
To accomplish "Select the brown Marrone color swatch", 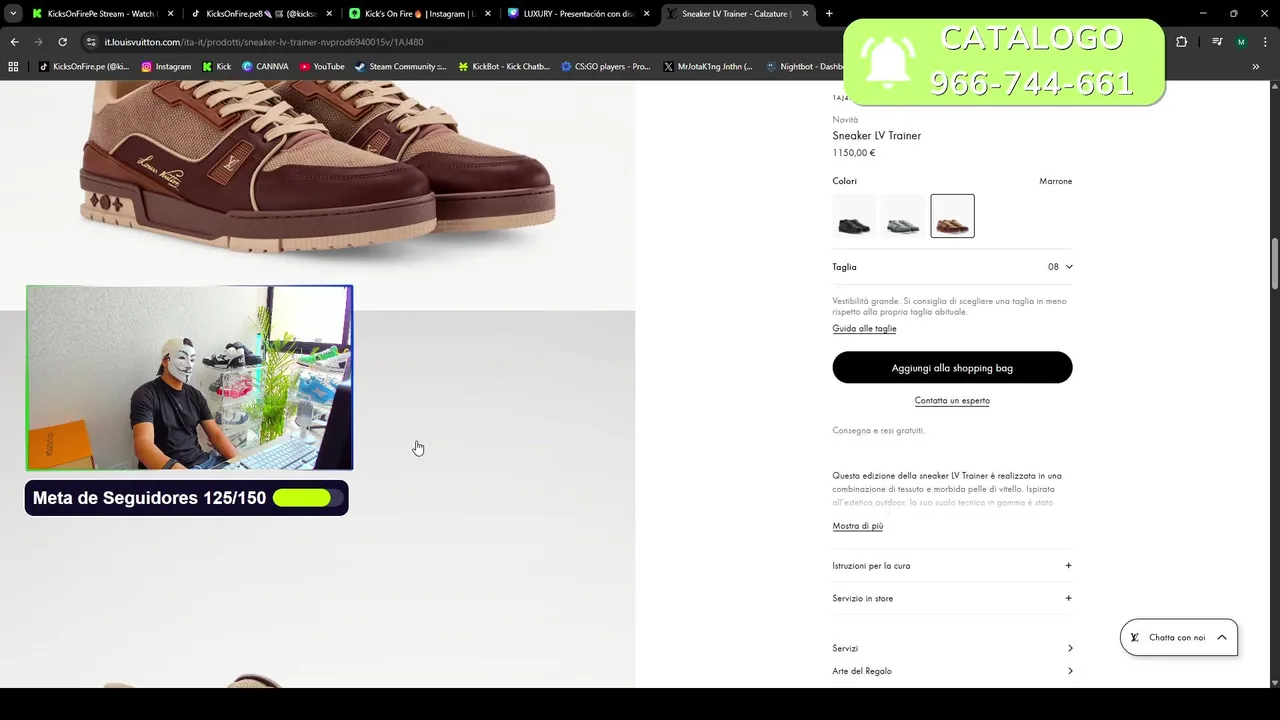I will pos(952,216).
